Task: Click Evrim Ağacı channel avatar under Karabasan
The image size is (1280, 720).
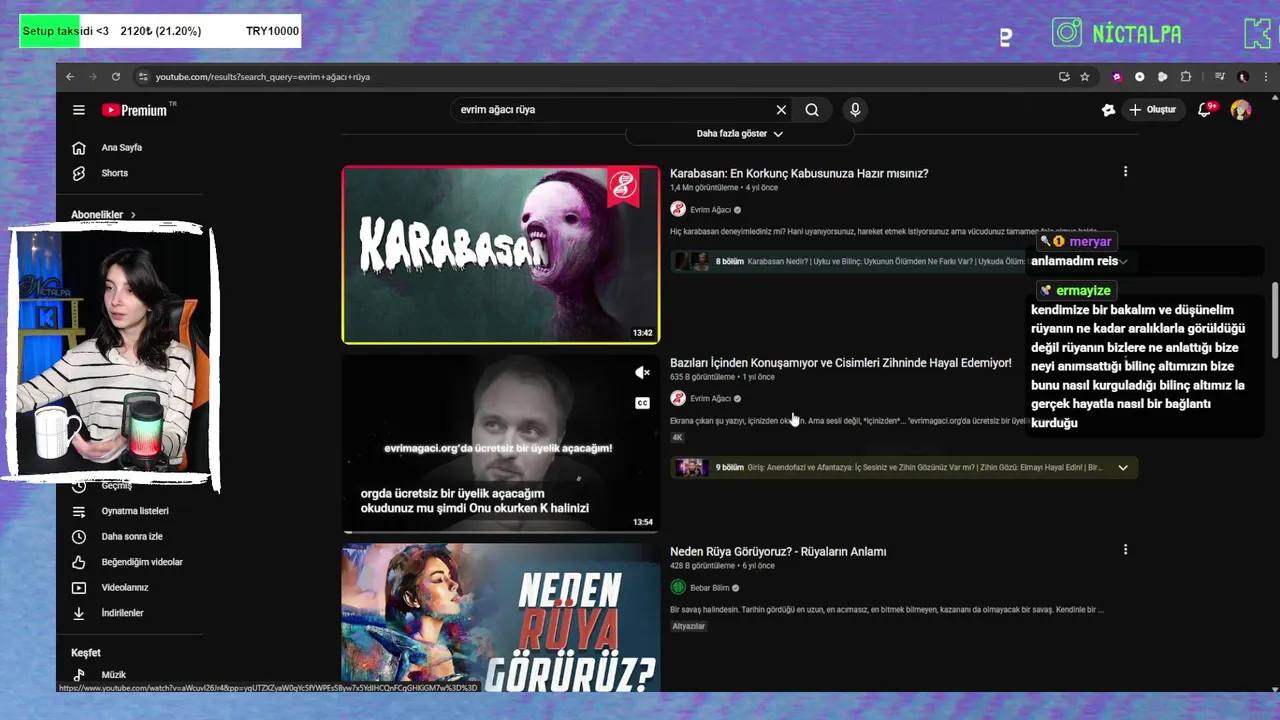Action: coord(678,210)
